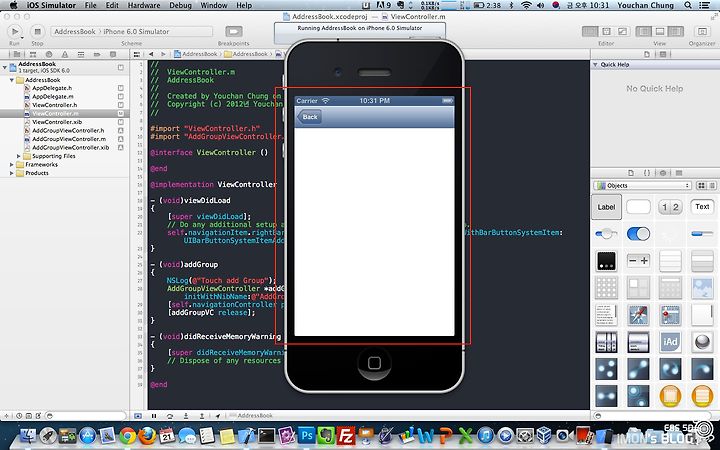Screen dimensions: 720x450
Task: Select the Slider object in library
Action: pos(606,234)
